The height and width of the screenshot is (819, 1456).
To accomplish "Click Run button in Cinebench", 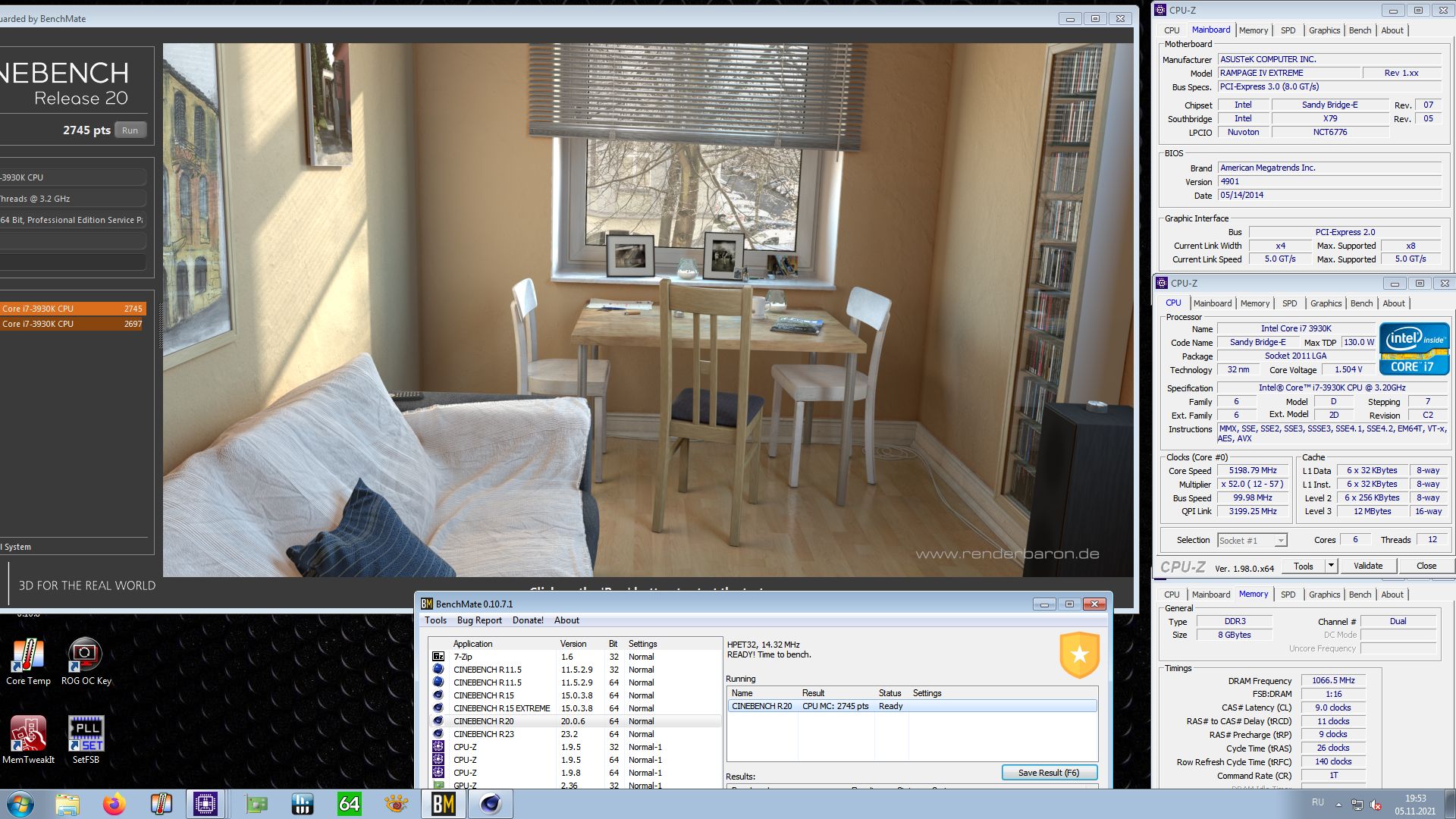I will (x=130, y=130).
